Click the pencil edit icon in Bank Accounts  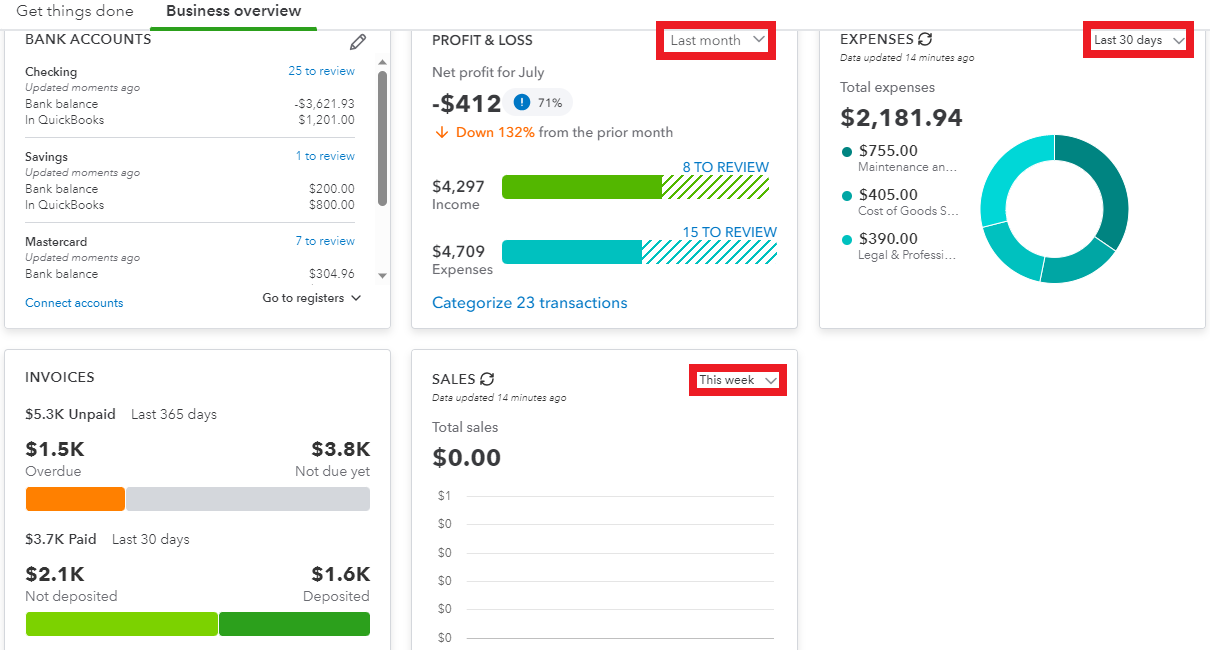click(x=358, y=42)
